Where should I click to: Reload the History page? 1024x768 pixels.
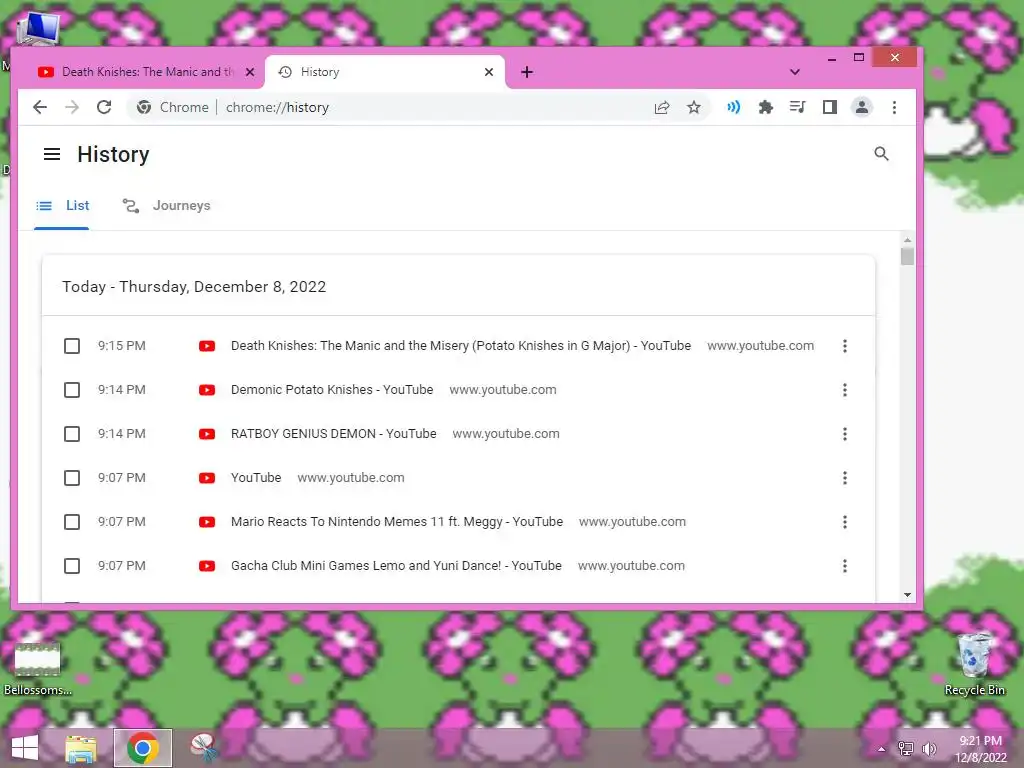(104, 107)
